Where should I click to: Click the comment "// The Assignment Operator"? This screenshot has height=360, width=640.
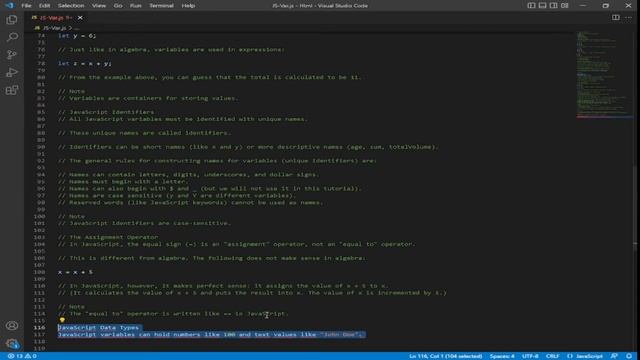[x=108, y=237]
